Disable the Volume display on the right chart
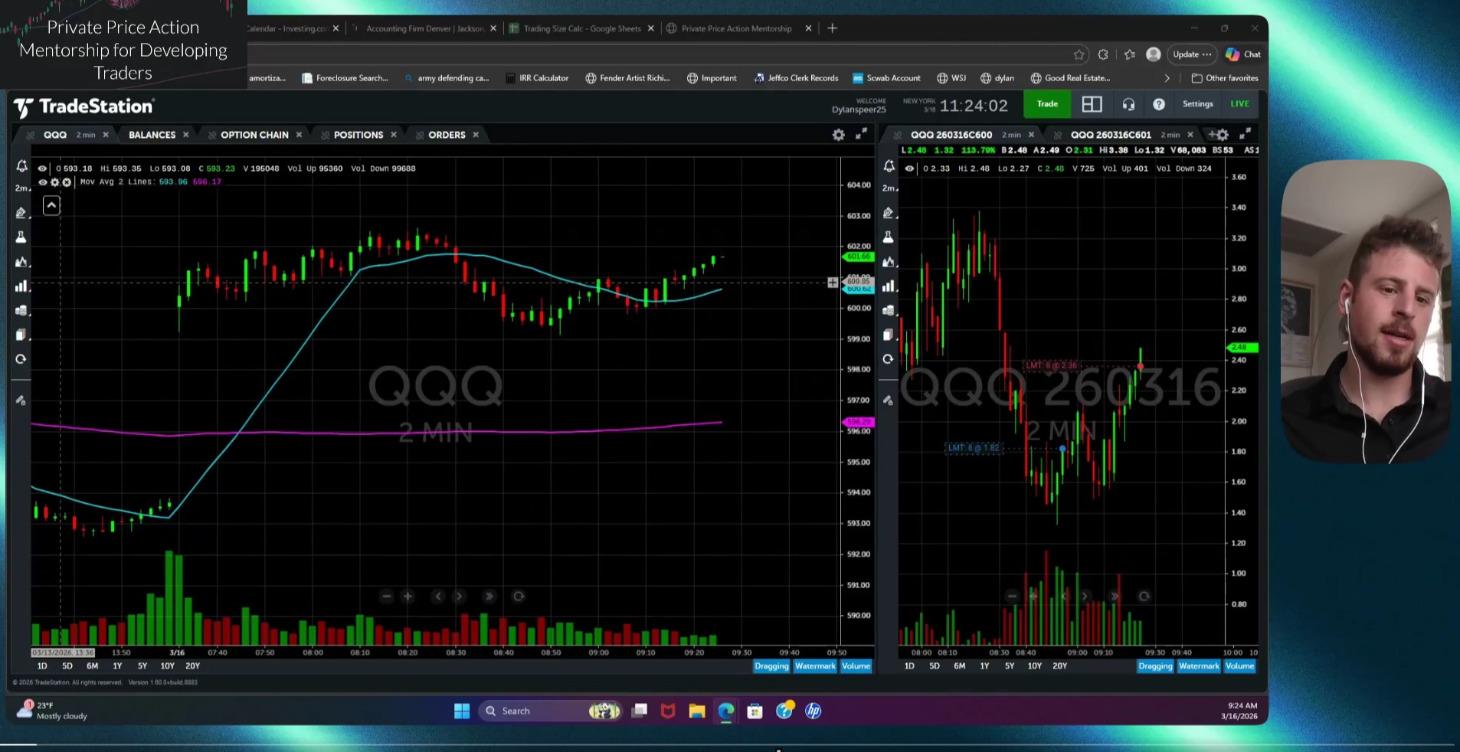The height and width of the screenshot is (752, 1460). pyautogui.click(x=1240, y=666)
